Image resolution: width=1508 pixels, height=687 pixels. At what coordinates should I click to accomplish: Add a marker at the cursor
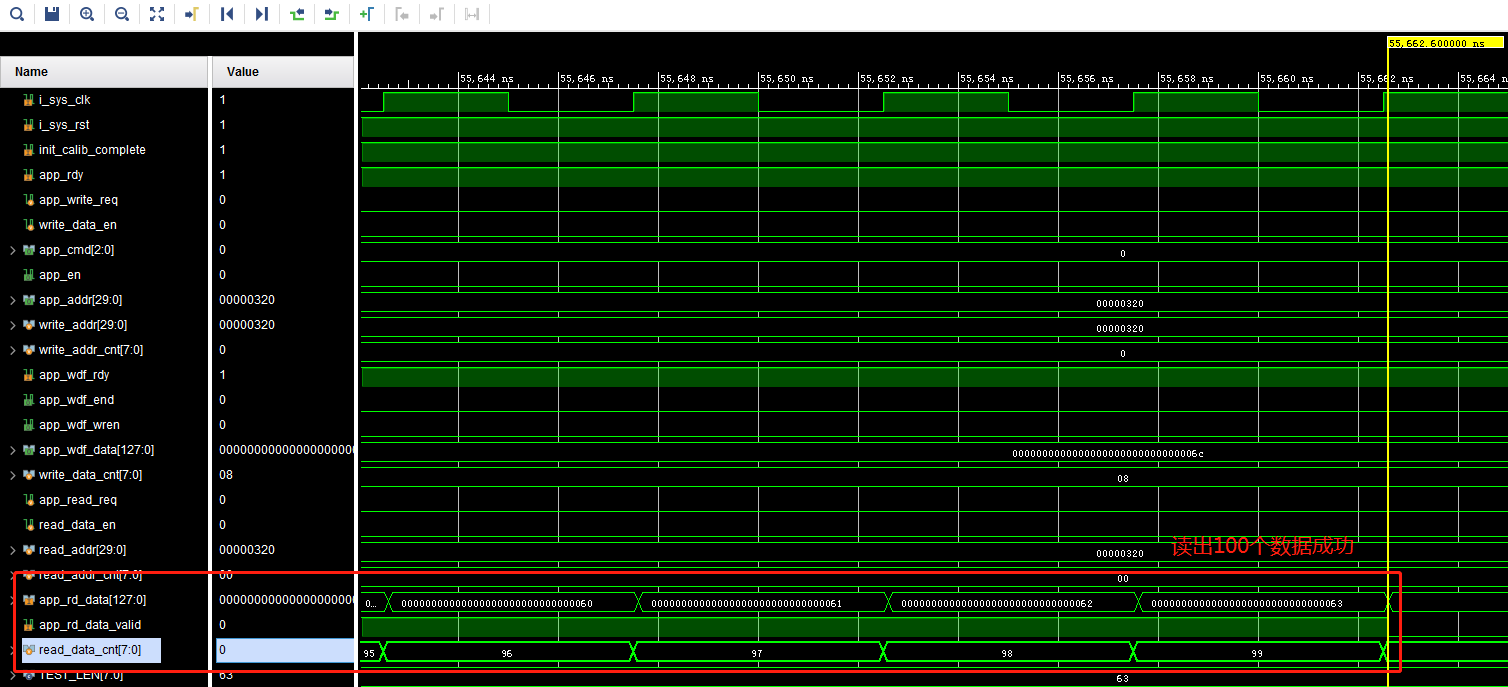(x=366, y=14)
